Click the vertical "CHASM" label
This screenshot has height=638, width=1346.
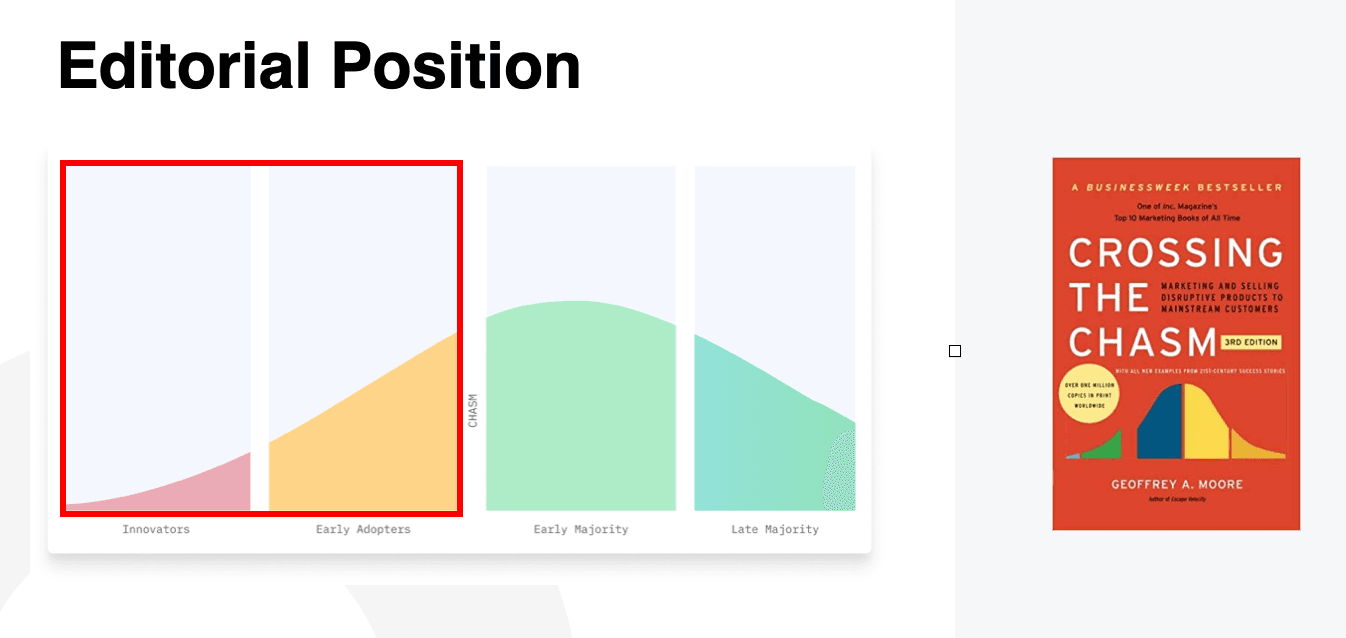point(473,410)
